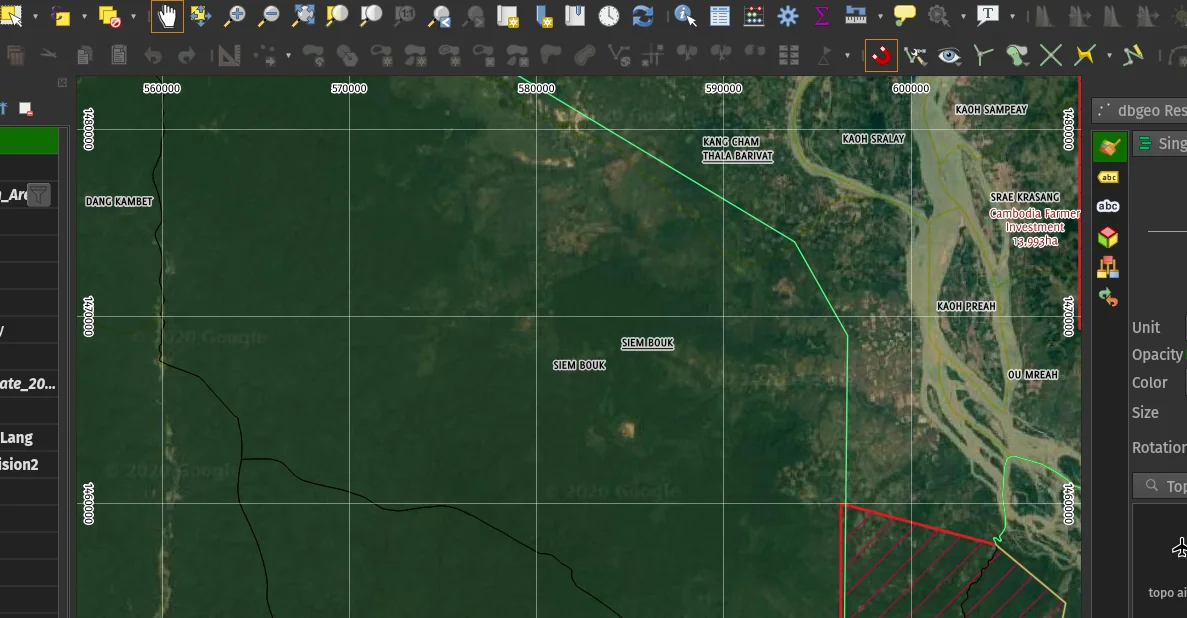Toggle the filter legend icon in layers panel
The width and height of the screenshot is (1187, 618).
coord(39,194)
